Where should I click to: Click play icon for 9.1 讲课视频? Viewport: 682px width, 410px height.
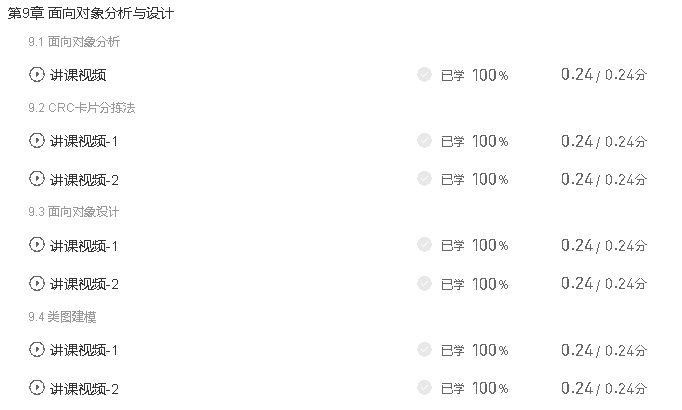point(37,74)
